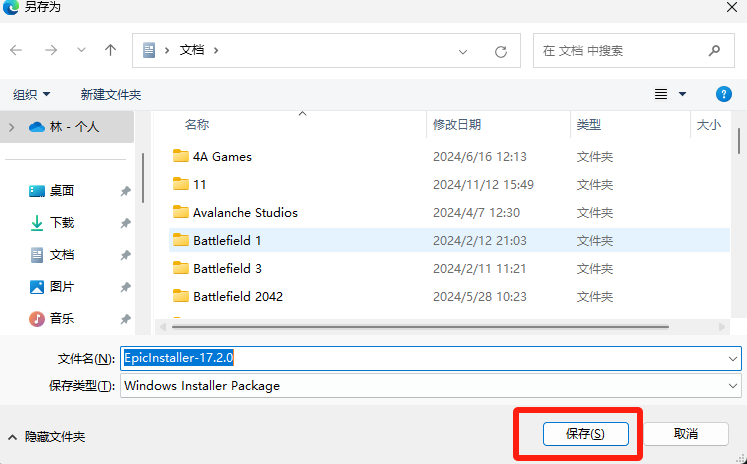The width and height of the screenshot is (747, 464).
Task: Unpin the Desktop (桌面) pin icon
Action: pyautogui.click(x=125, y=191)
